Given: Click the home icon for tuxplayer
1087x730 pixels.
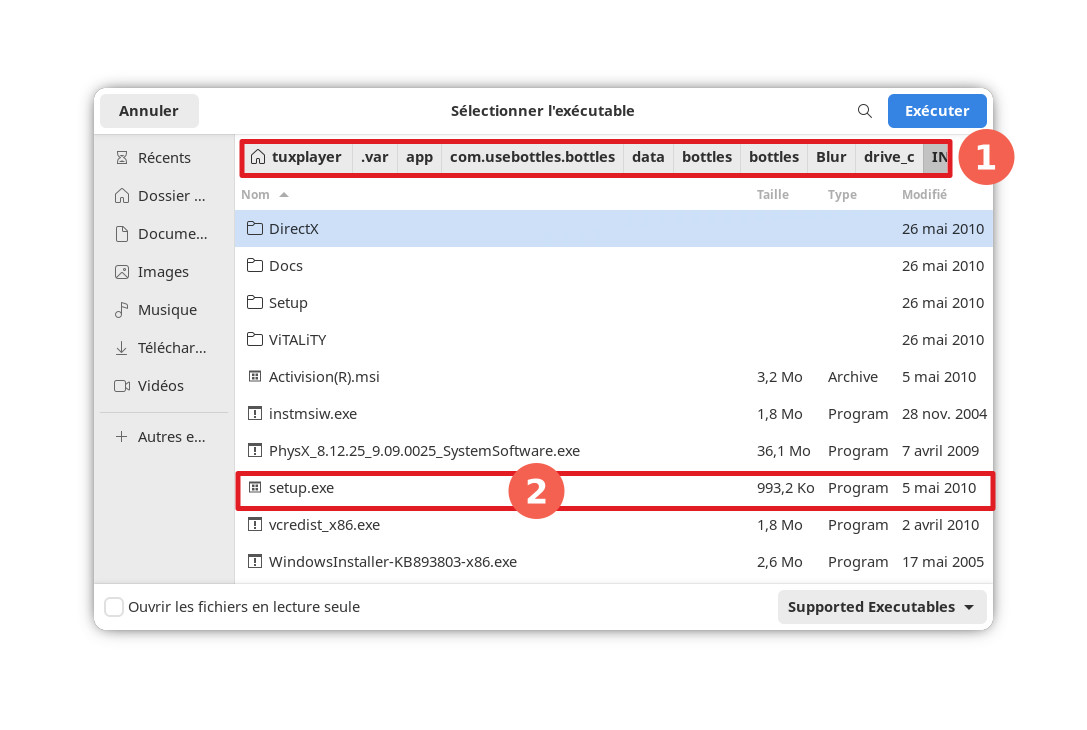Looking at the screenshot, I should [x=259, y=157].
